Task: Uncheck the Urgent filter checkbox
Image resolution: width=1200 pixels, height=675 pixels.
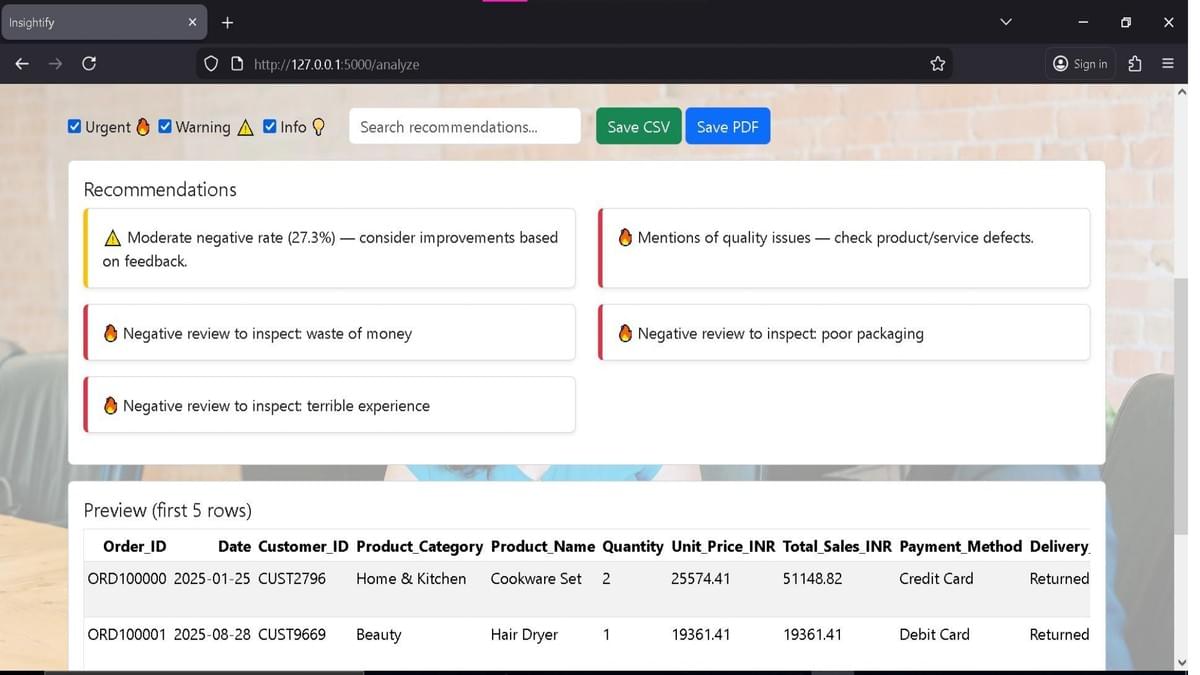Action: pos(75,127)
